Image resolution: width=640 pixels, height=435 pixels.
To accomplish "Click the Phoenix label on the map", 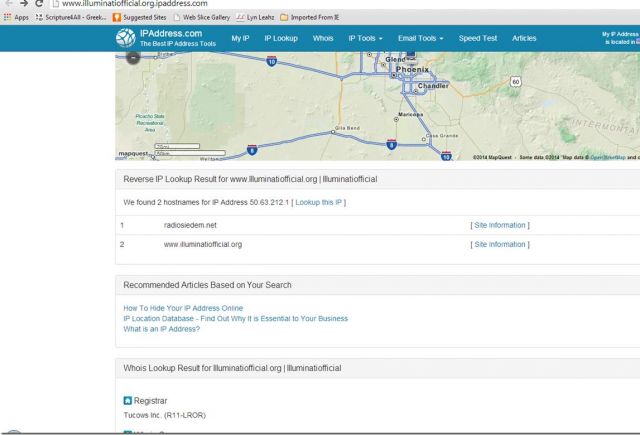I will [x=412, y=69].
